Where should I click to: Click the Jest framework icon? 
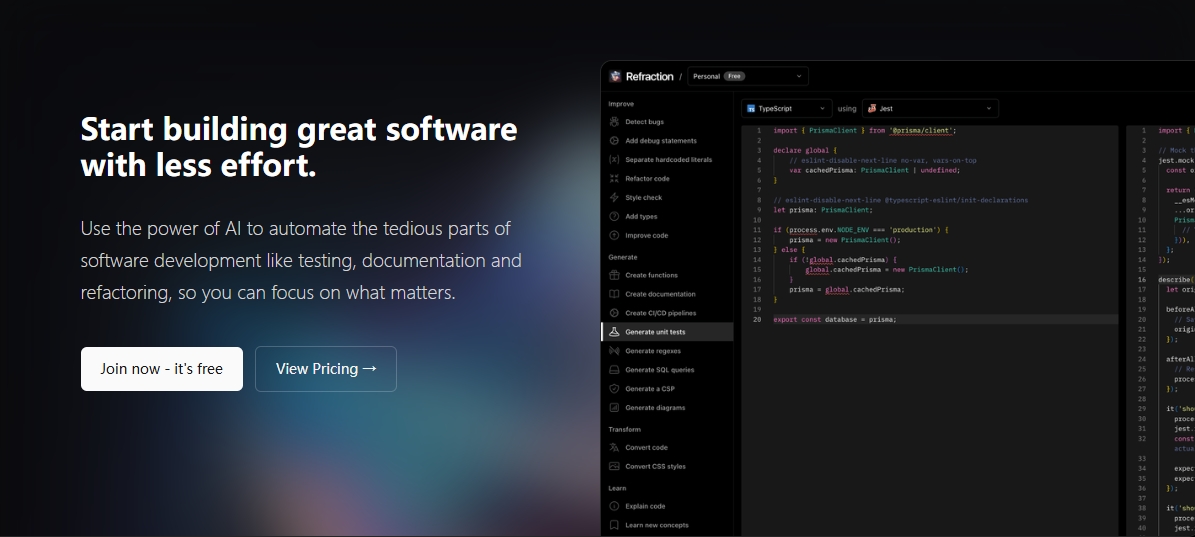(x=872, y=108)
